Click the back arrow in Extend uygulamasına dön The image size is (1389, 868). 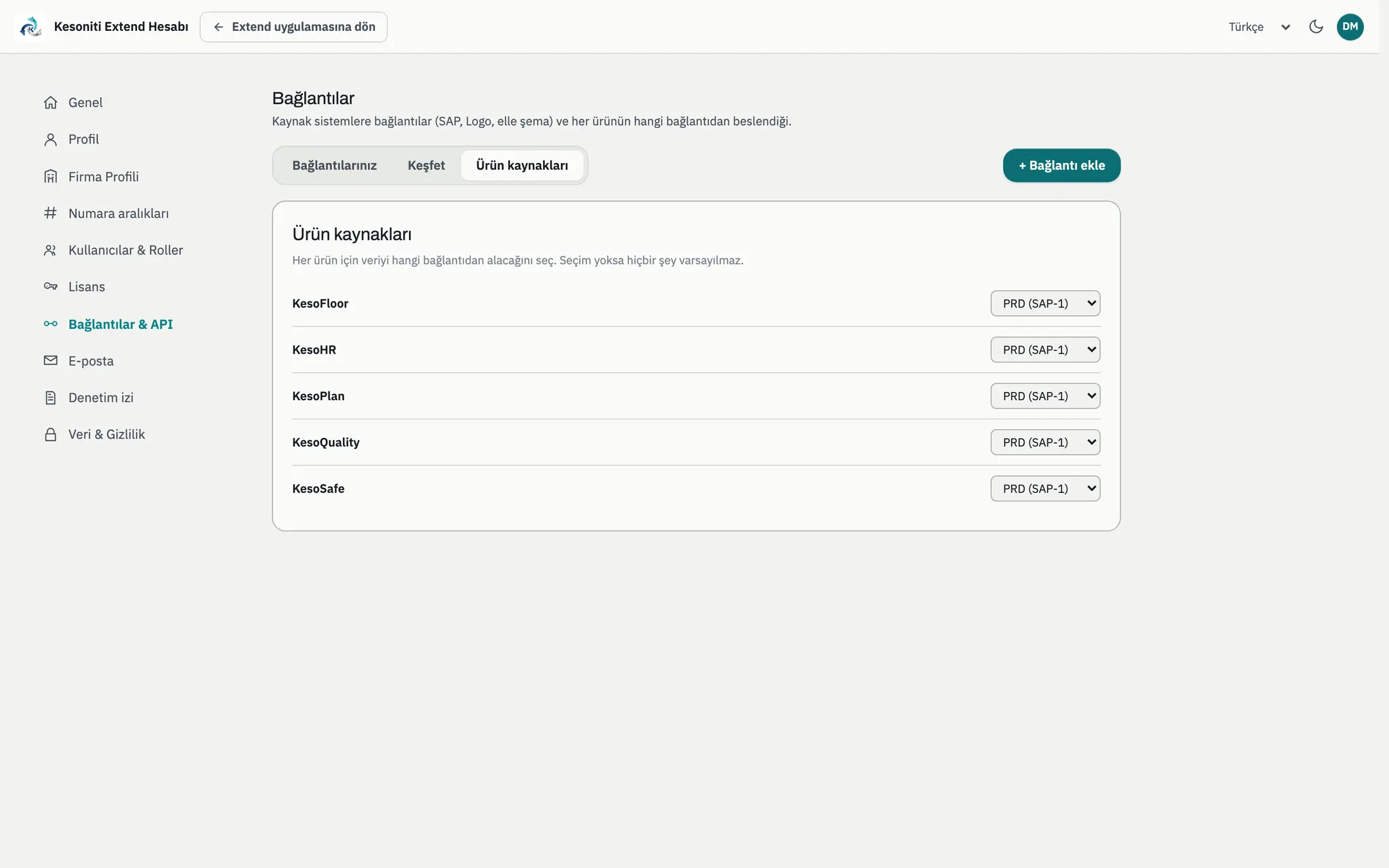218,27
